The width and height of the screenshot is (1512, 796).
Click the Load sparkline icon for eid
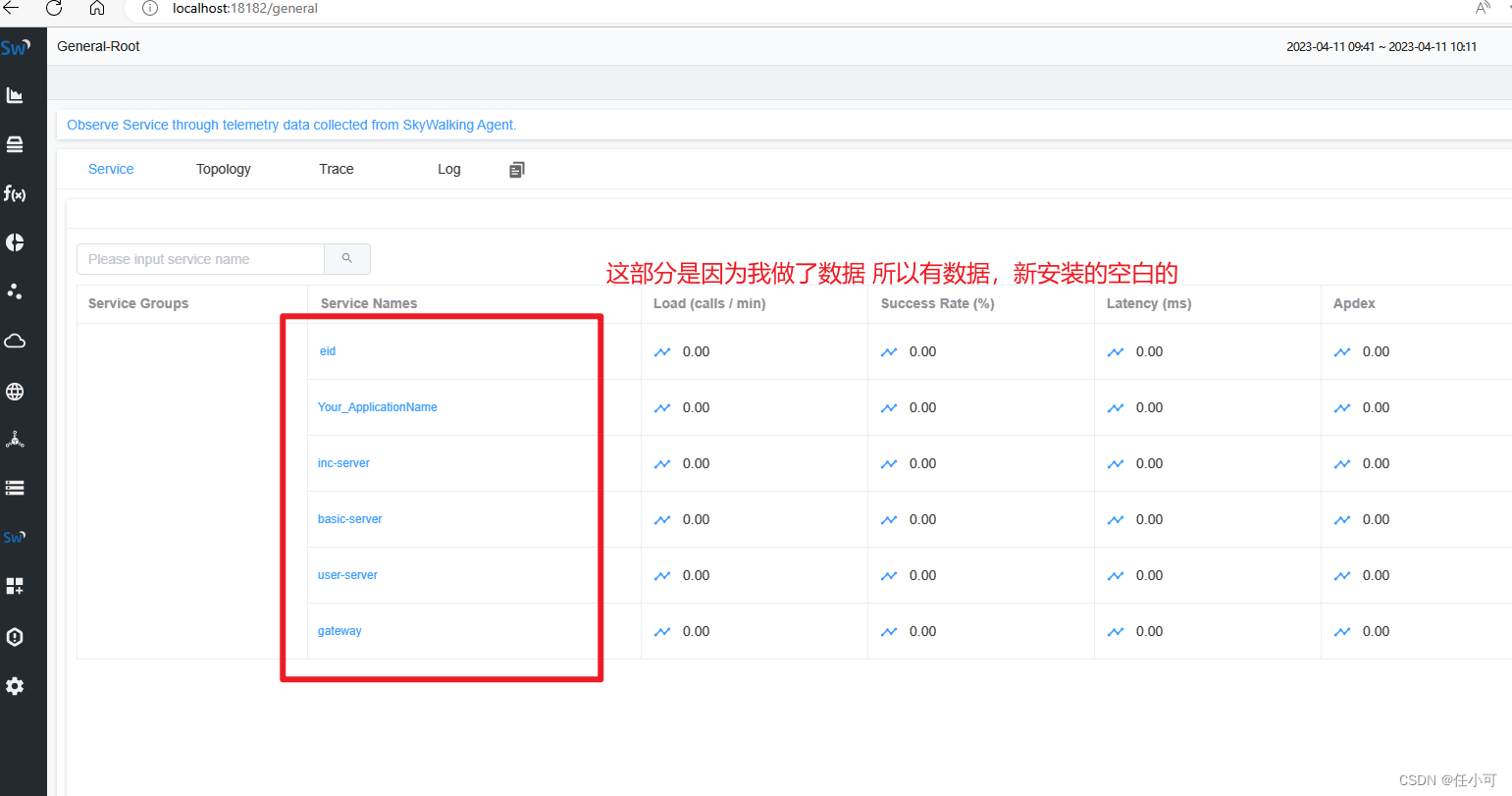(x=662, y=351)
